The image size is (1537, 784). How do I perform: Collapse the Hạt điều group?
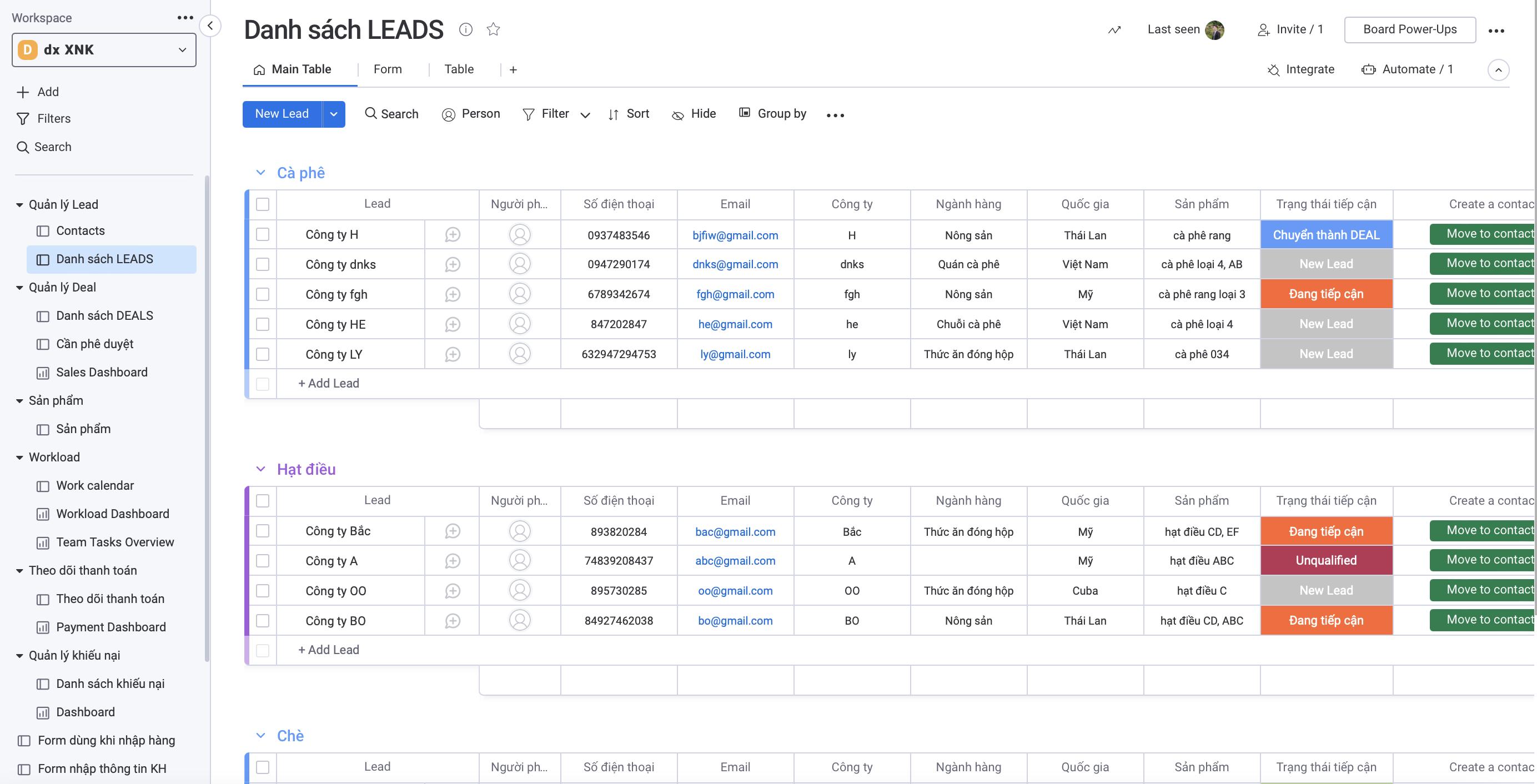[261, 469]
